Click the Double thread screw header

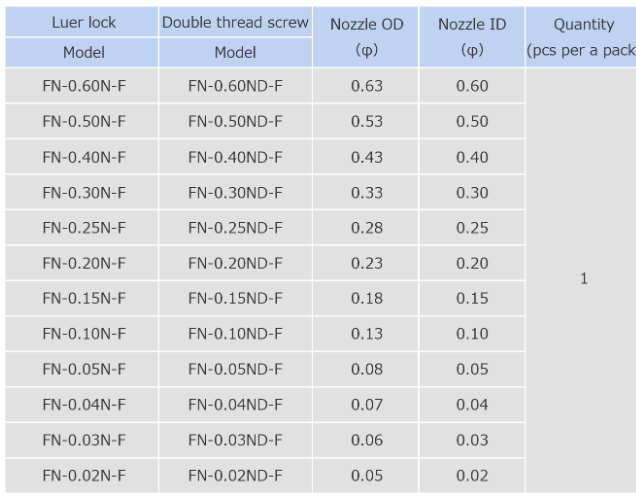(235, 23)
